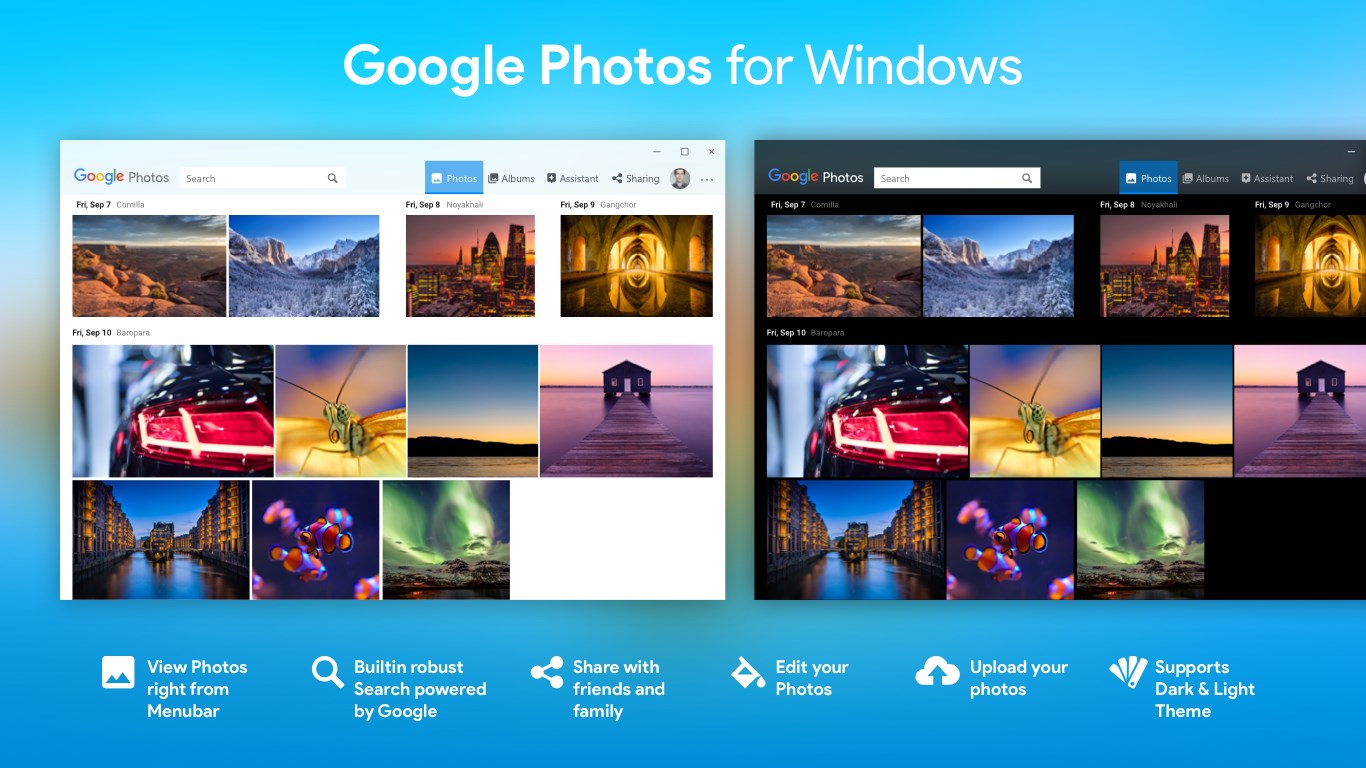Open boathouse pier photo in light window
The width and height of the screenshot is (1366, 768).
(x=626, y=411)
